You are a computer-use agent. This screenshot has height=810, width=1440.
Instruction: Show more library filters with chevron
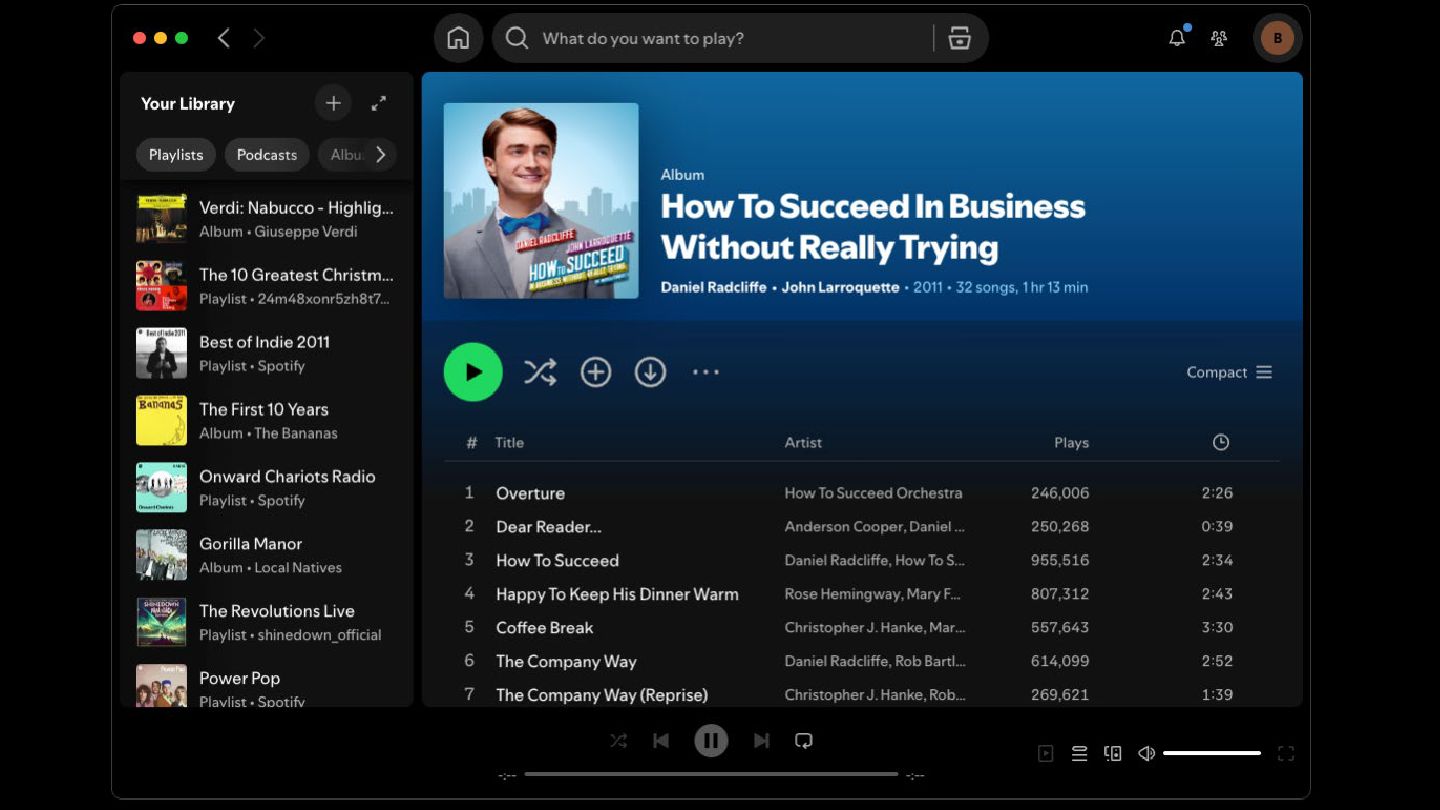[x=380, y=155]
